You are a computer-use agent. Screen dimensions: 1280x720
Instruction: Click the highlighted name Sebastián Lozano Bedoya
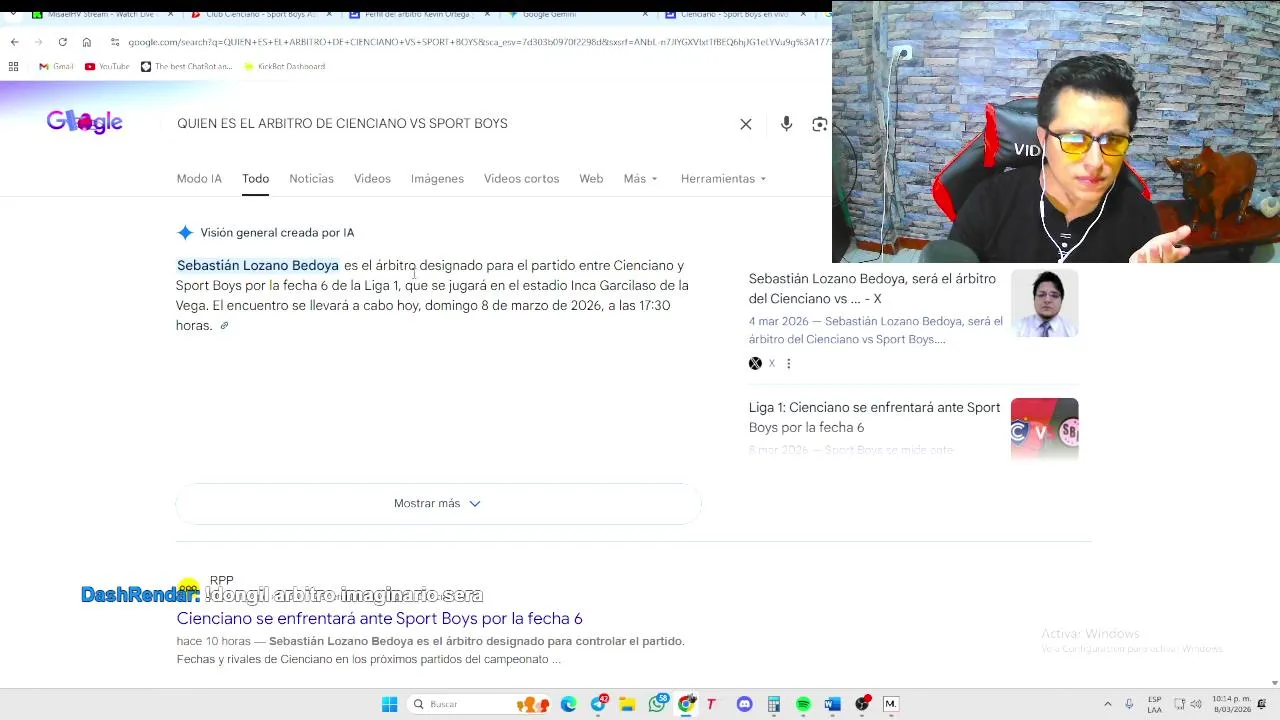coord(258,265)
